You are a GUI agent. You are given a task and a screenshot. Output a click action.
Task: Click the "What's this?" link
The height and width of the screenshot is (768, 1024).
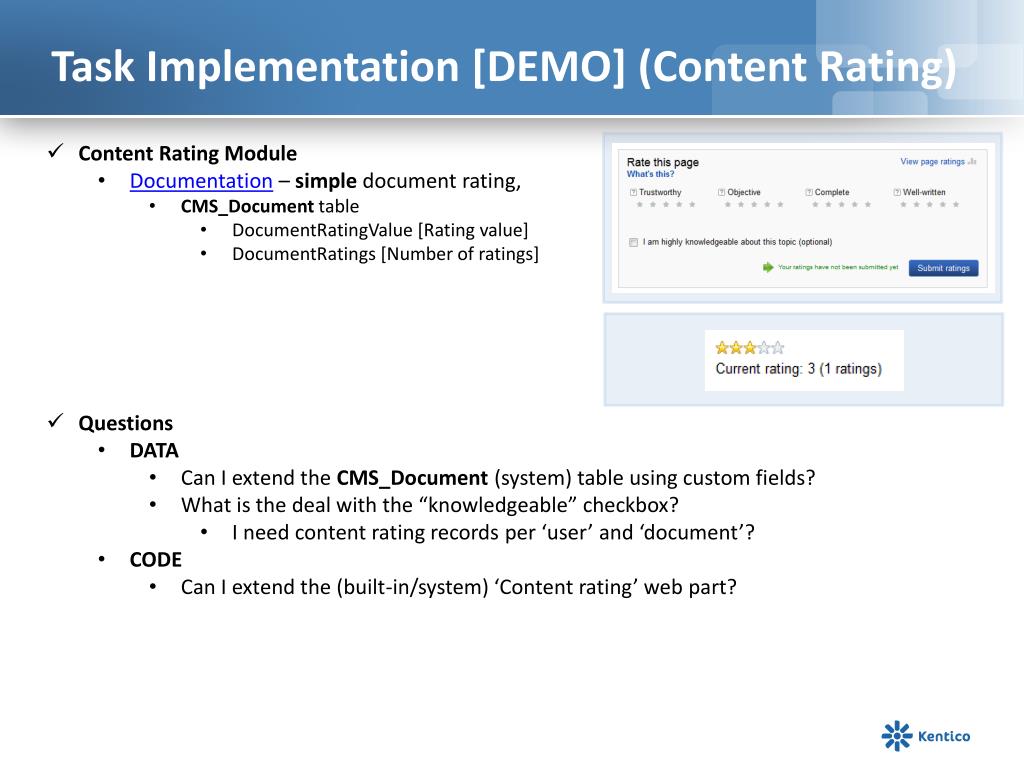650,174
